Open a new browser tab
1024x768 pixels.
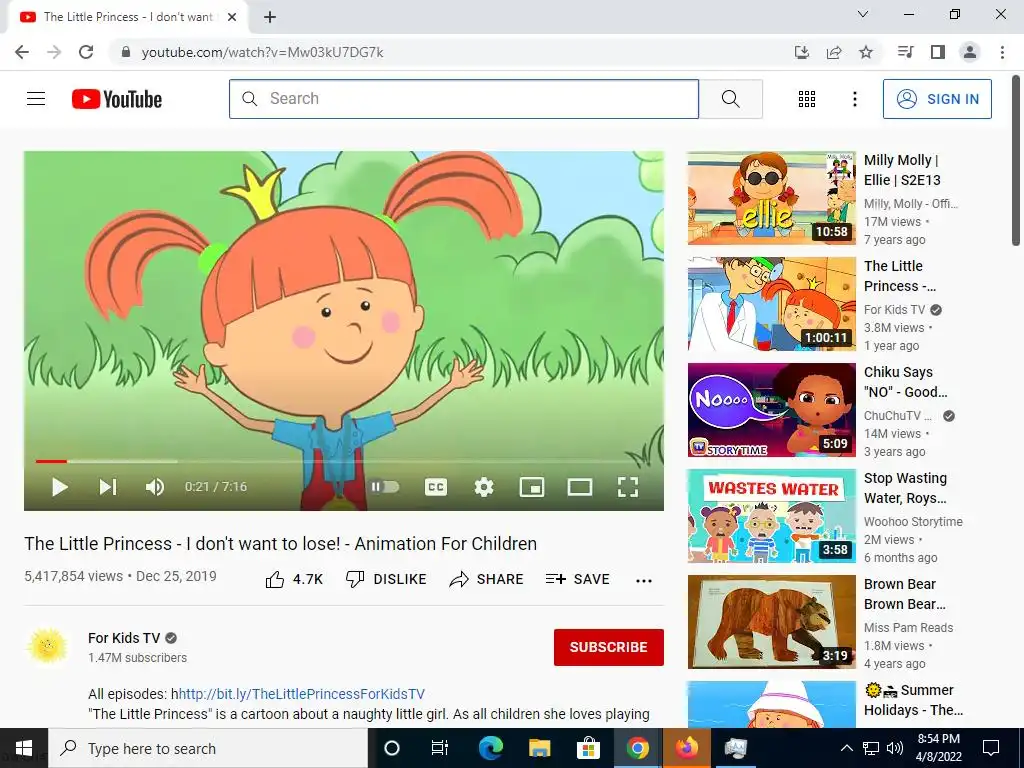(270, 17)
